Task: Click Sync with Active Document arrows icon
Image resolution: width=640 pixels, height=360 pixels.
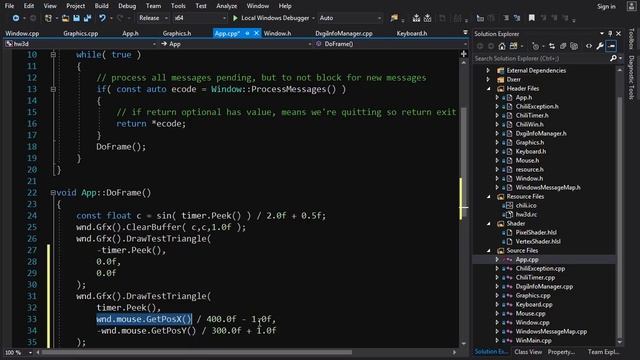Action: coord(552,46)
